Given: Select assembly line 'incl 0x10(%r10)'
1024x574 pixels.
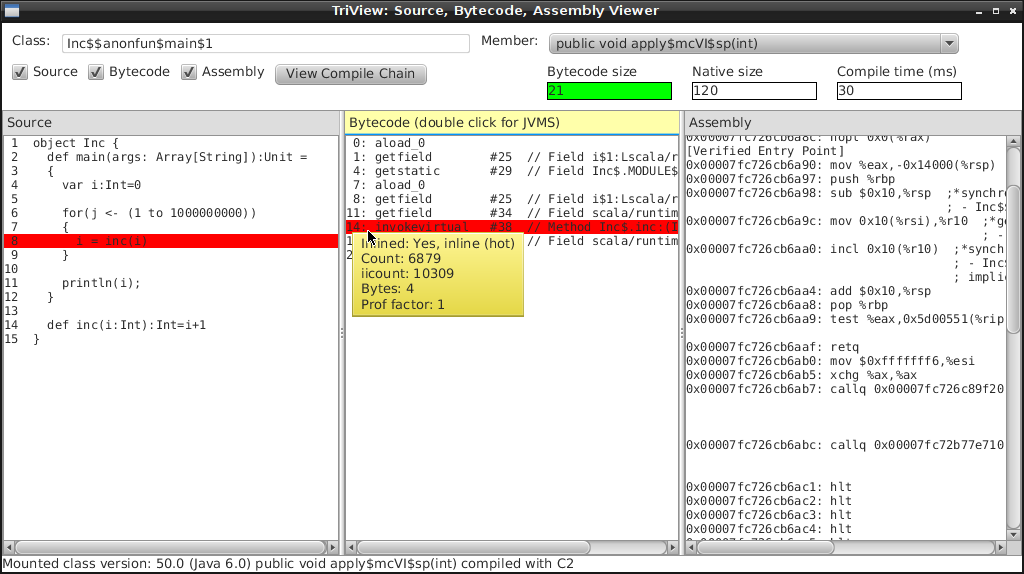Looking at the screenshot, I should [x=845, y=249].
